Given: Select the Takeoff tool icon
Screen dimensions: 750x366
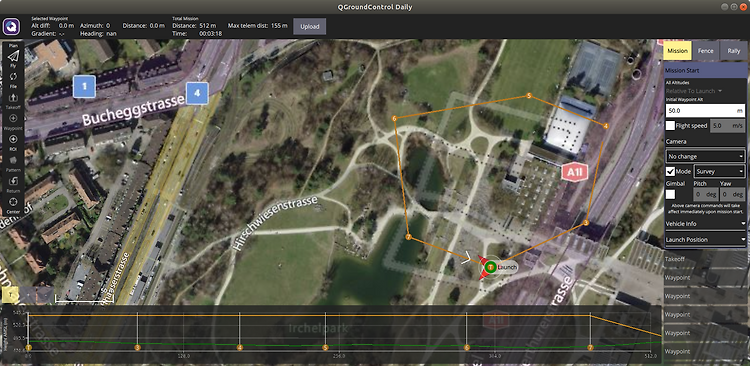Looking at the screenshot, I should tap(13, 98).
